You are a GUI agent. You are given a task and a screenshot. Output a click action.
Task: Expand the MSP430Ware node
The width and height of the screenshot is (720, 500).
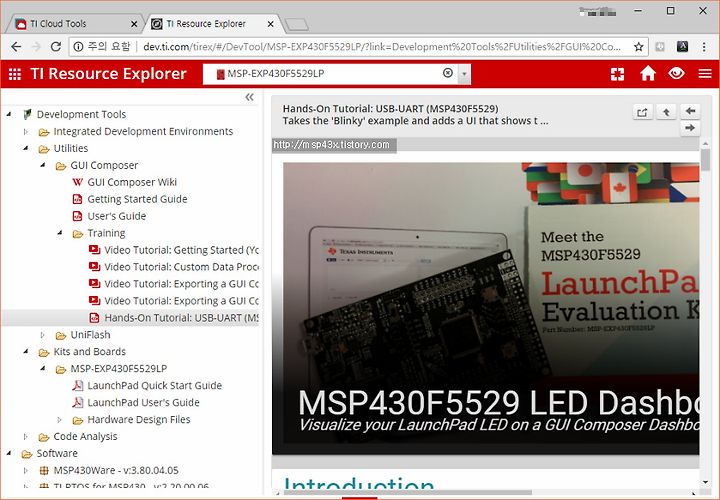click(26, 471)
